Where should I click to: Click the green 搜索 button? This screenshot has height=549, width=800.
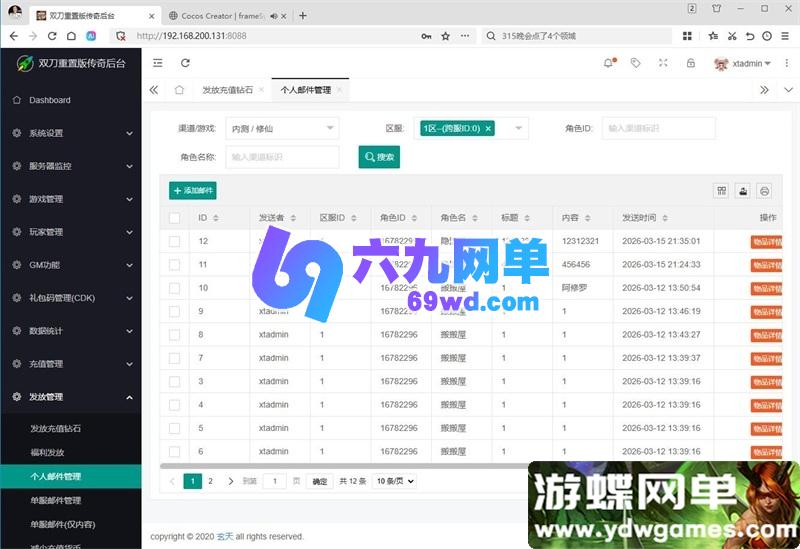(x=379, y=157)
